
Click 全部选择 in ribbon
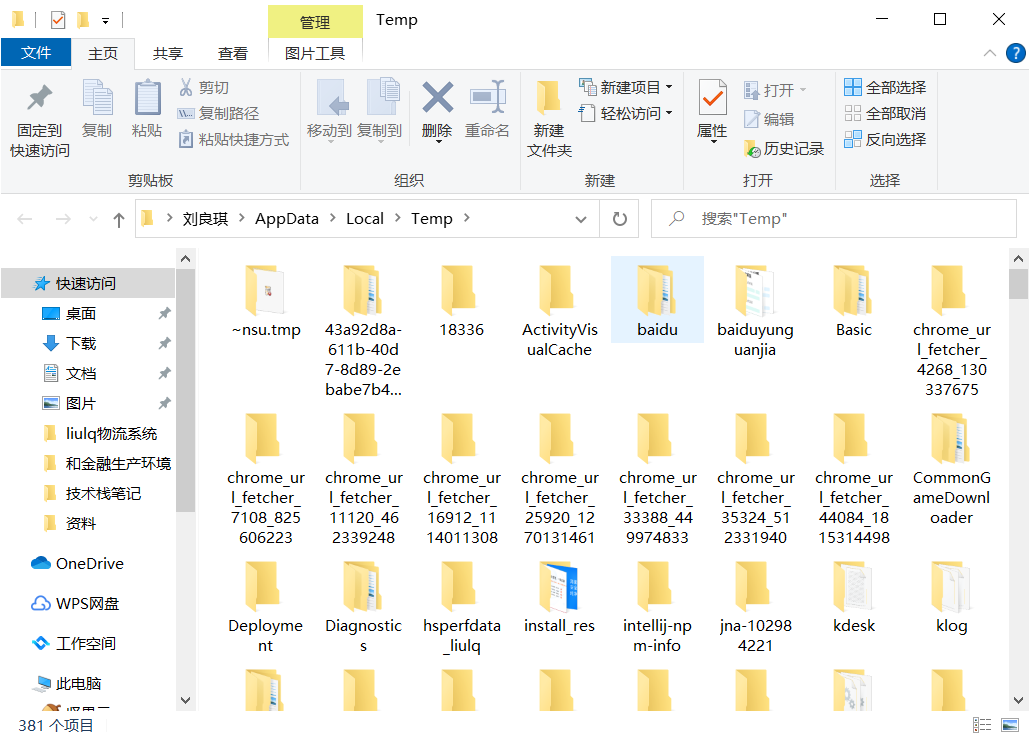click(x=885, y=87)
